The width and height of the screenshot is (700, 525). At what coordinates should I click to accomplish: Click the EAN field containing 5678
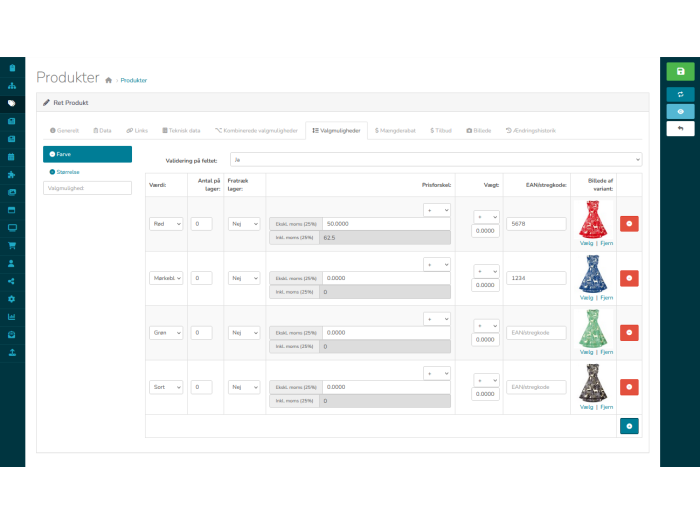point(536,224)
